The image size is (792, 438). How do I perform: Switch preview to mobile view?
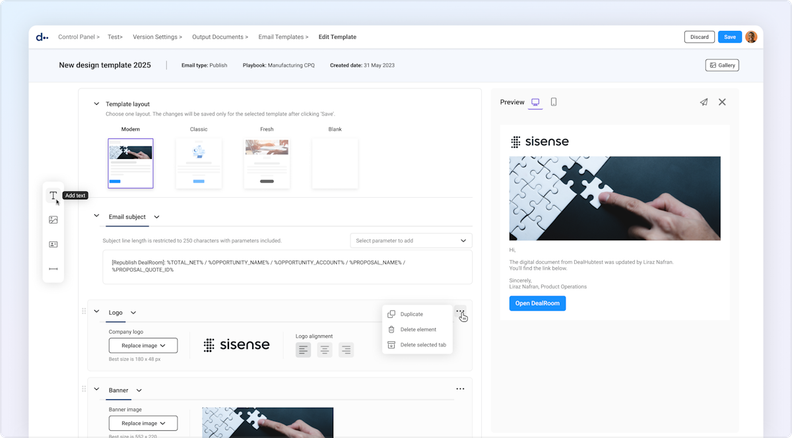coord(554,102)
